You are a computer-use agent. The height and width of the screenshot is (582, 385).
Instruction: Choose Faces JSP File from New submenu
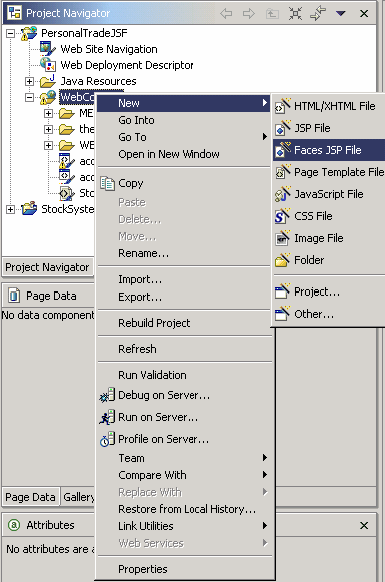329,150
